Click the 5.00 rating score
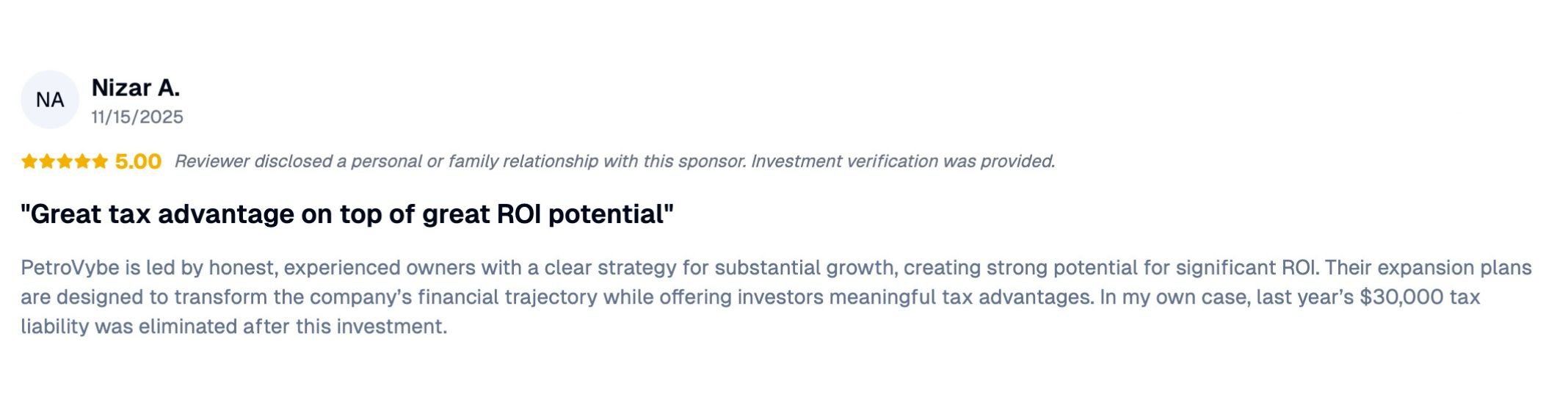 click(x=138, y=161)
